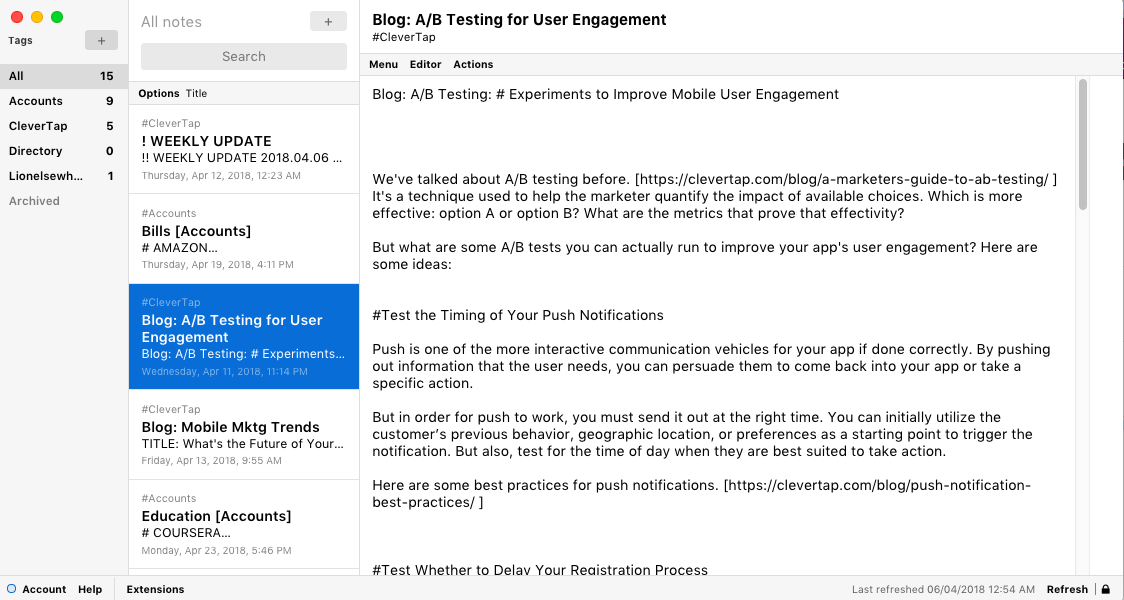This screenshot has height=600, width=1124.
Task: Create a new note with plus button
Action: click(x=328, y=22)
